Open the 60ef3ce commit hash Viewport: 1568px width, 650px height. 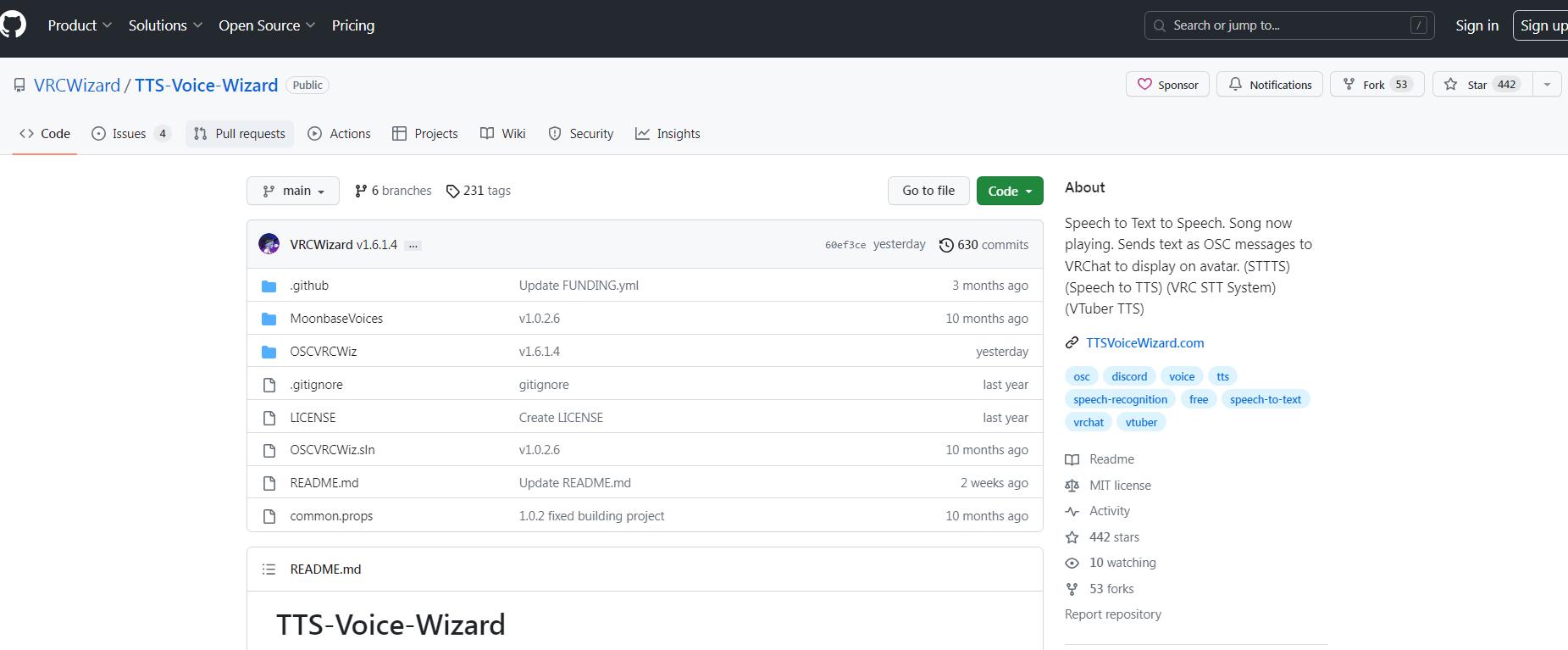845,245
